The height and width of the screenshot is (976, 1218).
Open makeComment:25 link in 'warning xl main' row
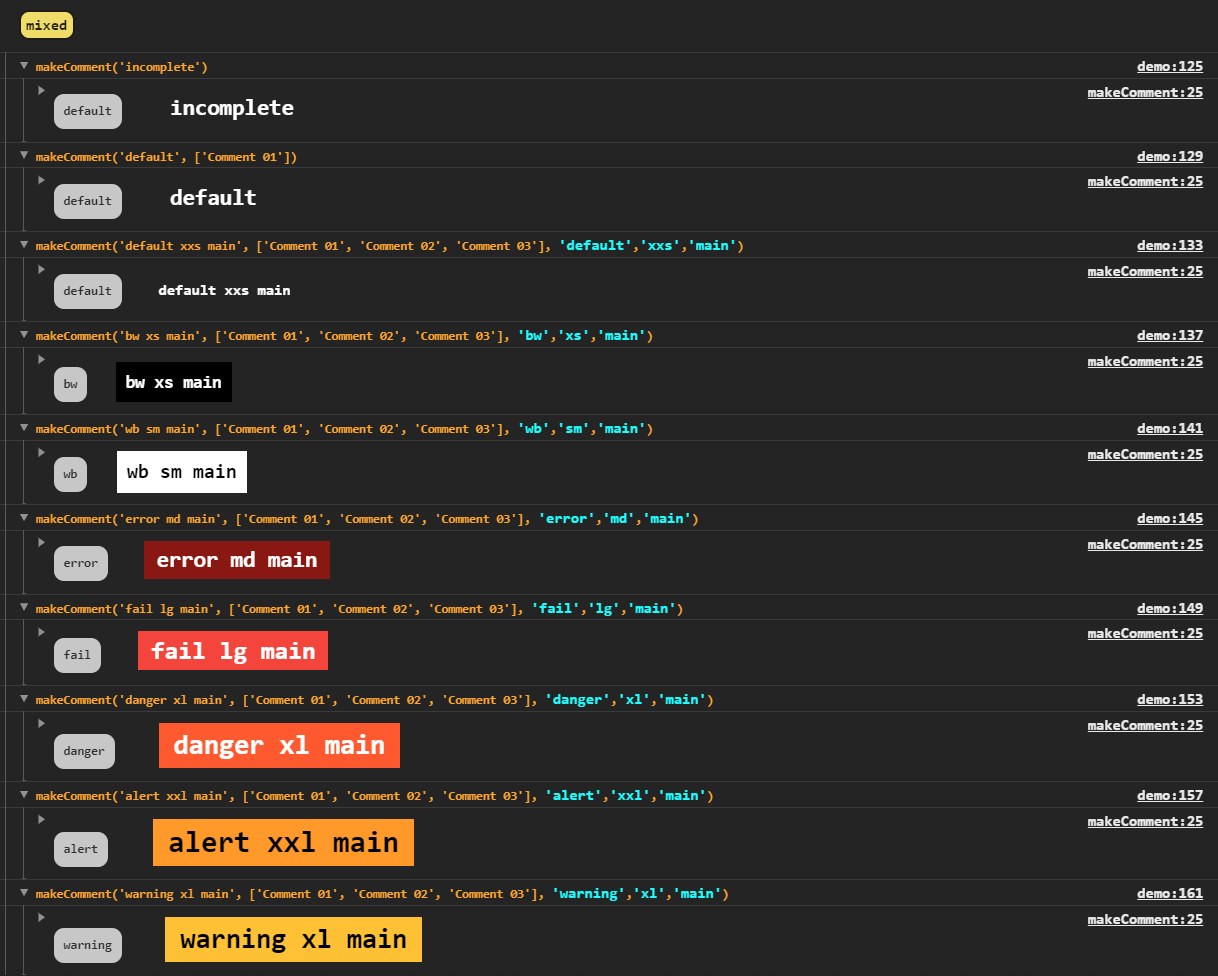click(x=1145, y=919)
